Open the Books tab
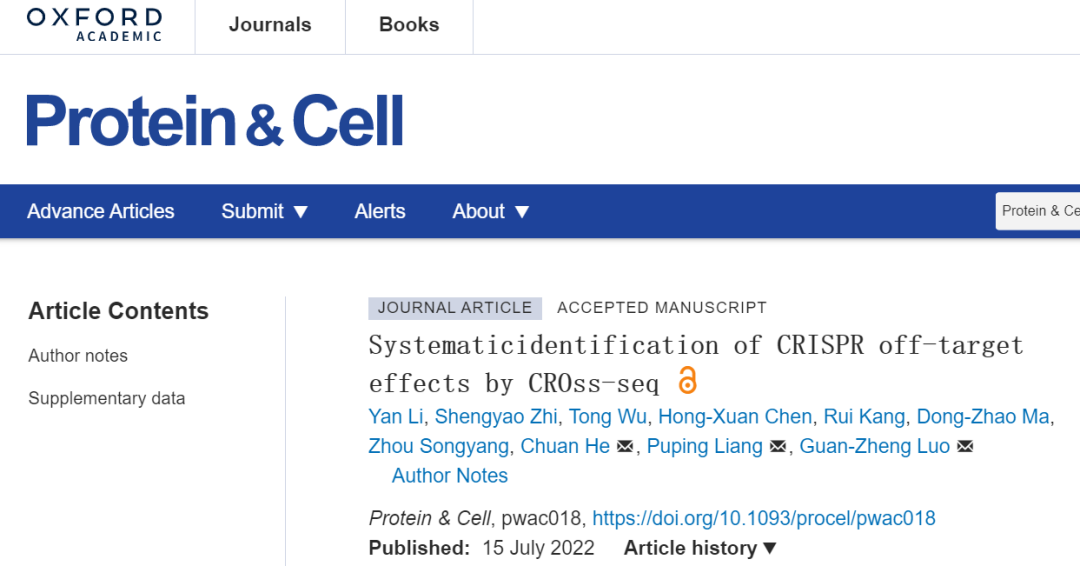Screen dimensions: 1080x566 point(409,25)
